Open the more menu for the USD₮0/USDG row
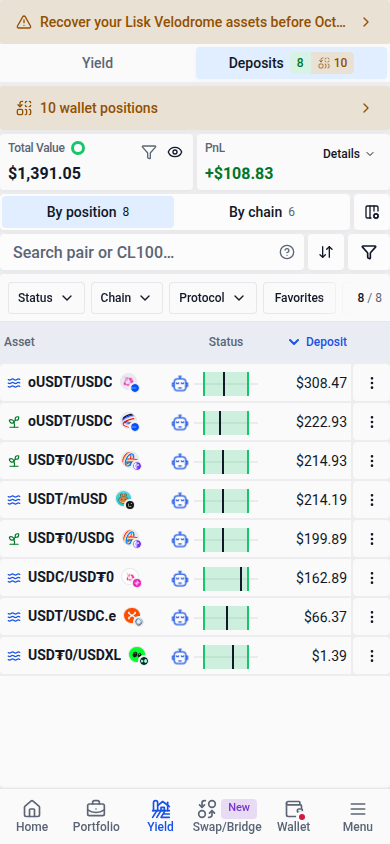This screenshot has height=844, width=390. coord(371,539)
